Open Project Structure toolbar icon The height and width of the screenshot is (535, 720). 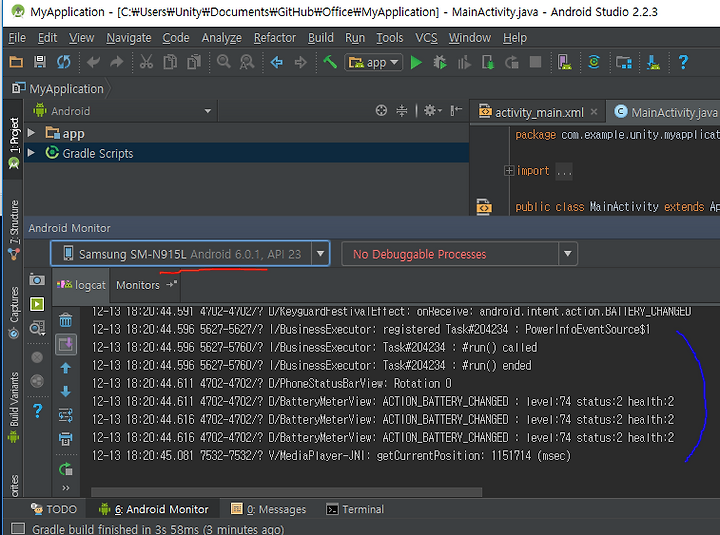[x=624, y=62]
